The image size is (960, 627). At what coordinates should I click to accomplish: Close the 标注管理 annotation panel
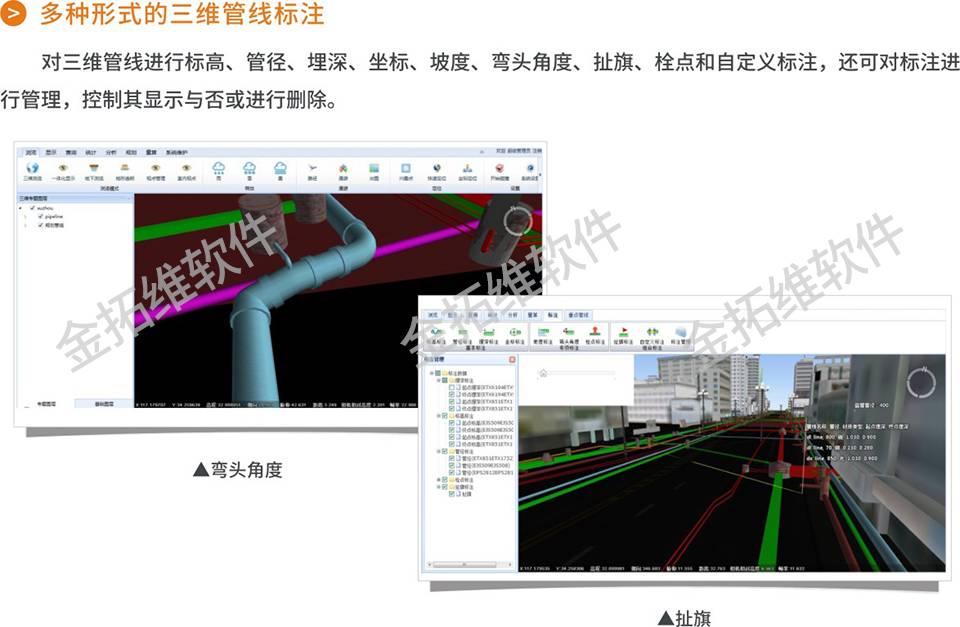(511, 358)
